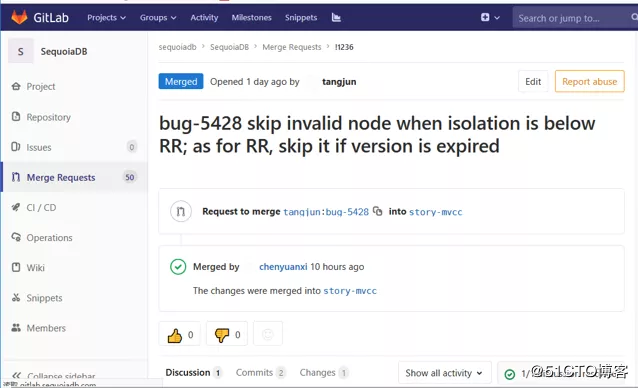Open the Projects dropdown menu

click(x=106, y=17)
